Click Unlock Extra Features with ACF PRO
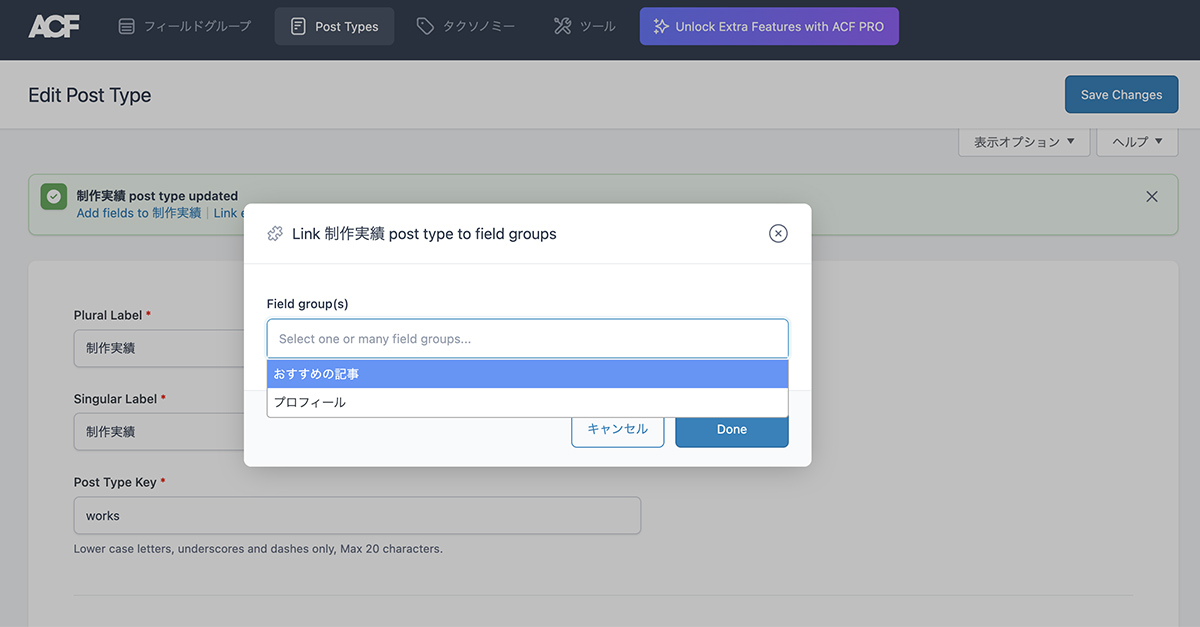The height and width of the screenshot is (627, 1200). pyautogui.click(x=769, y=27)
